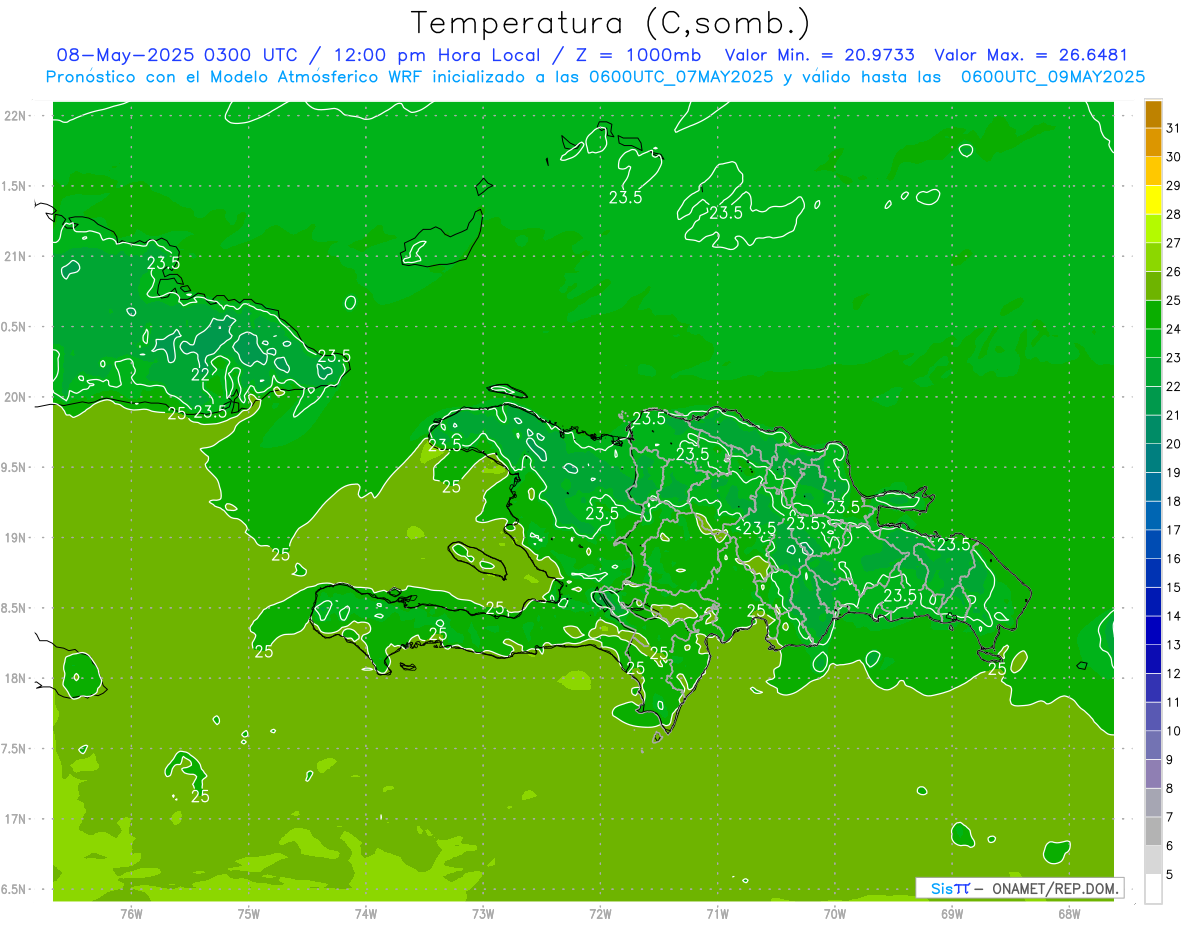Click the latitude label "19N"

click(15, 538)
